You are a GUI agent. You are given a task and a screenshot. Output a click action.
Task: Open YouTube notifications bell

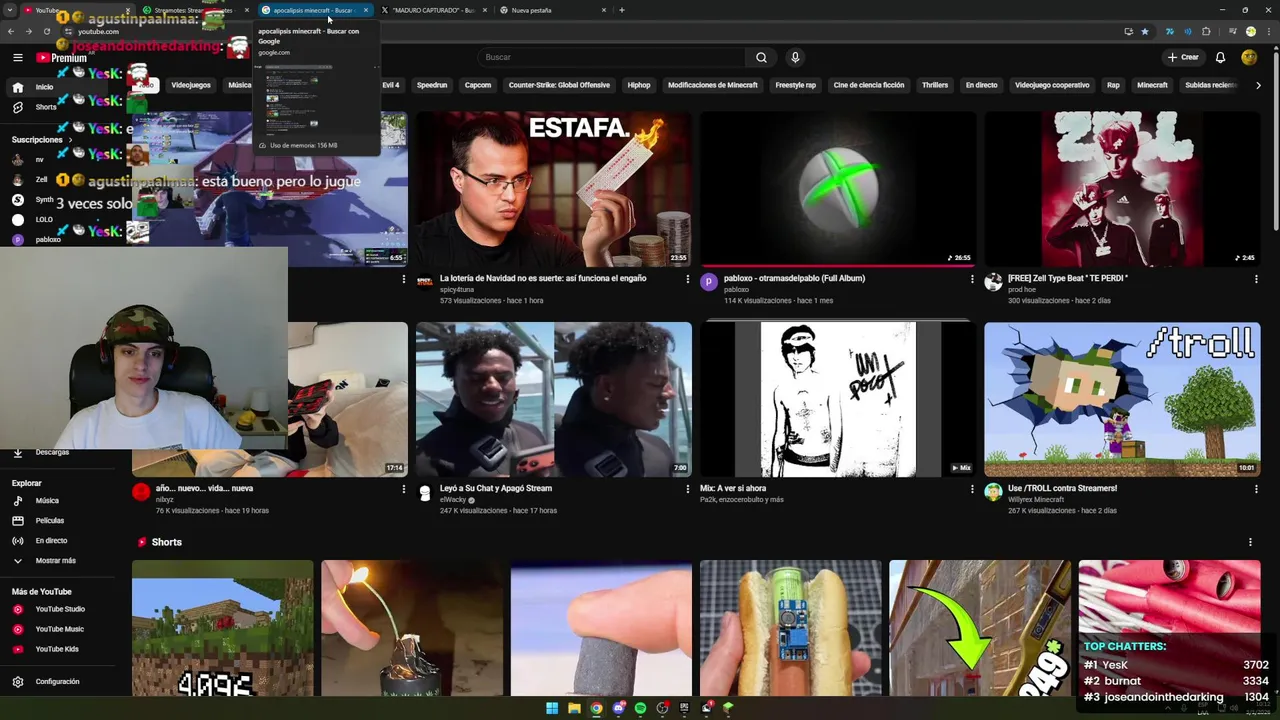pos(1220,57)
